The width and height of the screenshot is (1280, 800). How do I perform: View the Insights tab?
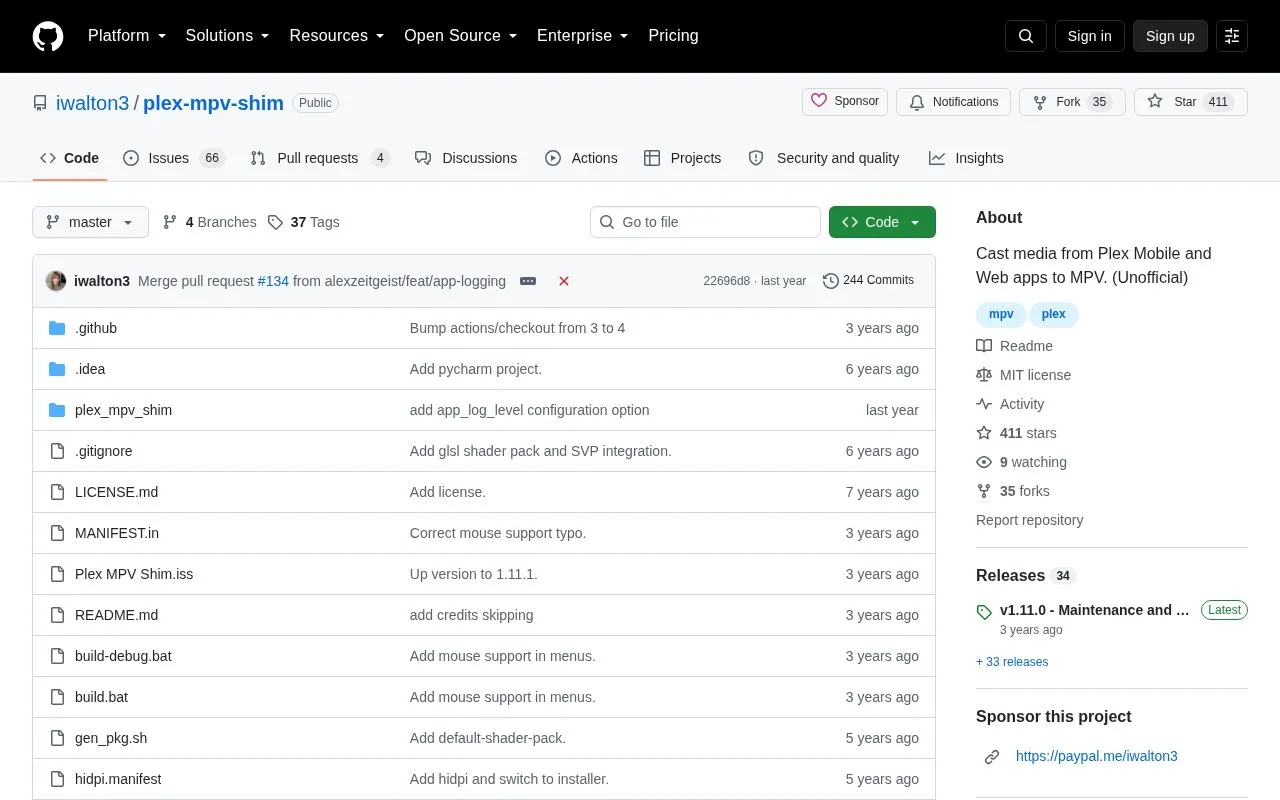pyautogui.click(x=966, y=158)
